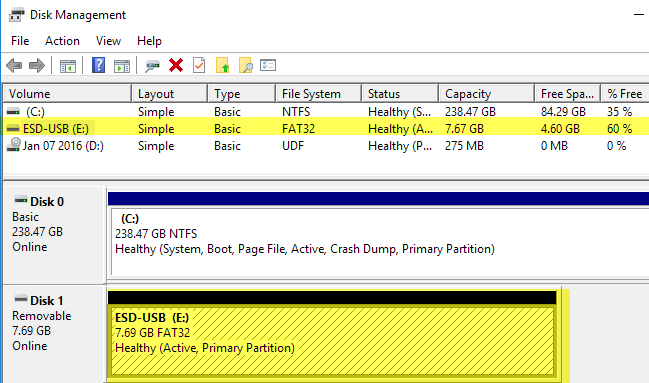Toggle the Show/Hide Console Tree icon

tap(67, 66)
